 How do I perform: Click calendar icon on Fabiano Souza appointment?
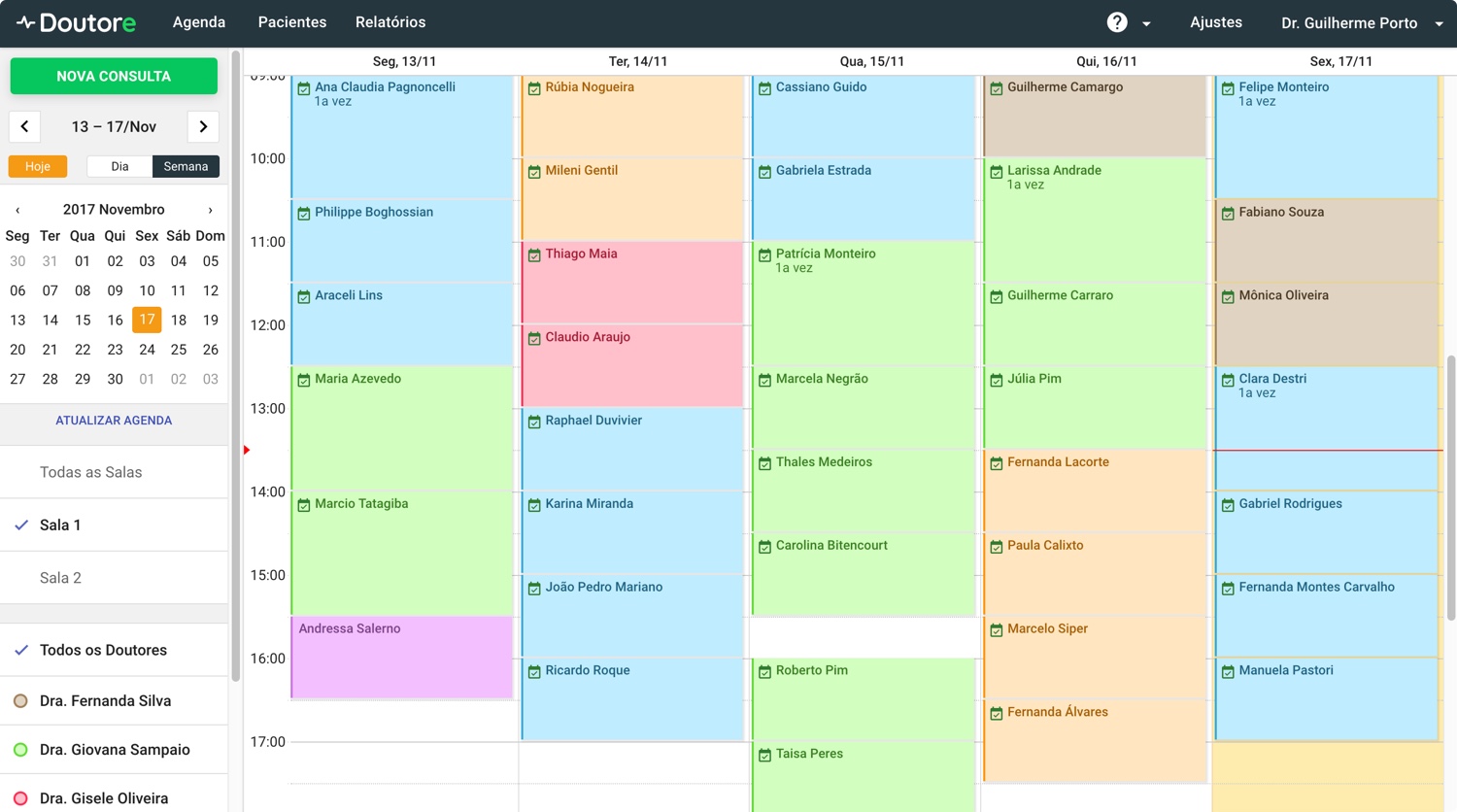coord(1228,214)
